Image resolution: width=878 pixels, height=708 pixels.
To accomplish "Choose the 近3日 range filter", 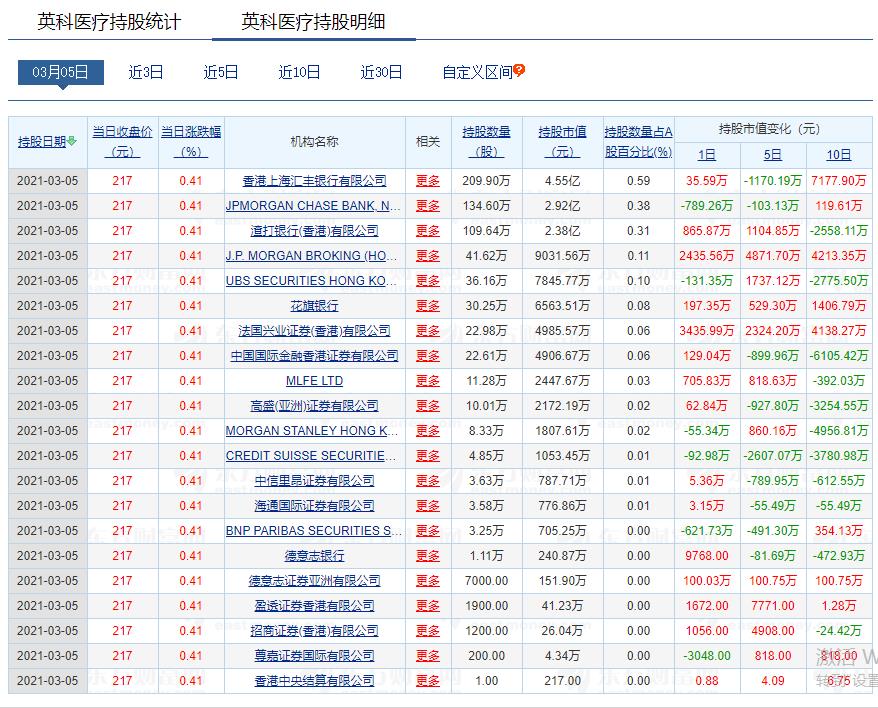I will click(x=146, y=72).
